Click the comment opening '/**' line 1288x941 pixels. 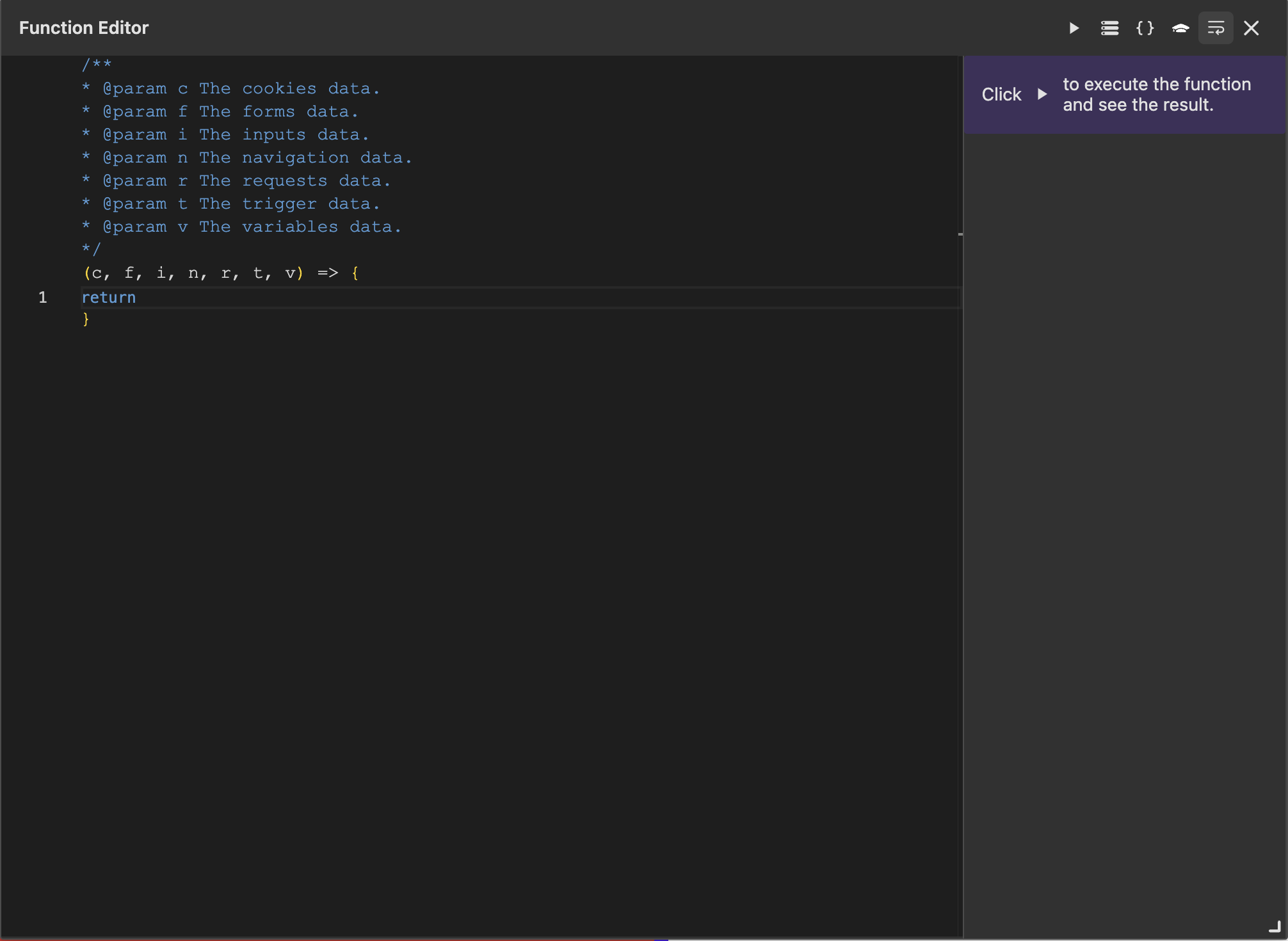[x=97, y=65]
